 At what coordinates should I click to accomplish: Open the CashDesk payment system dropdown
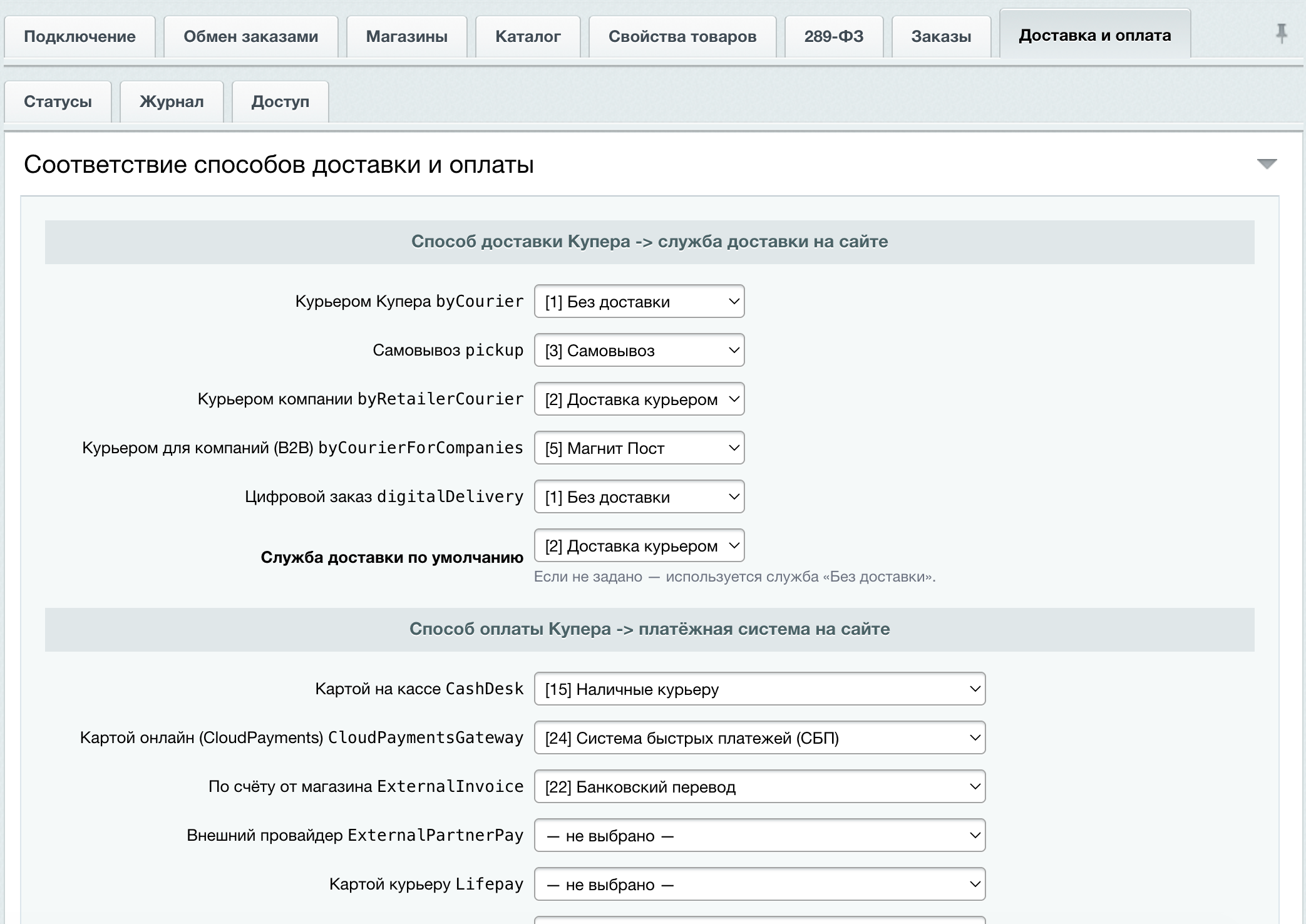click(x=759, y=689)
